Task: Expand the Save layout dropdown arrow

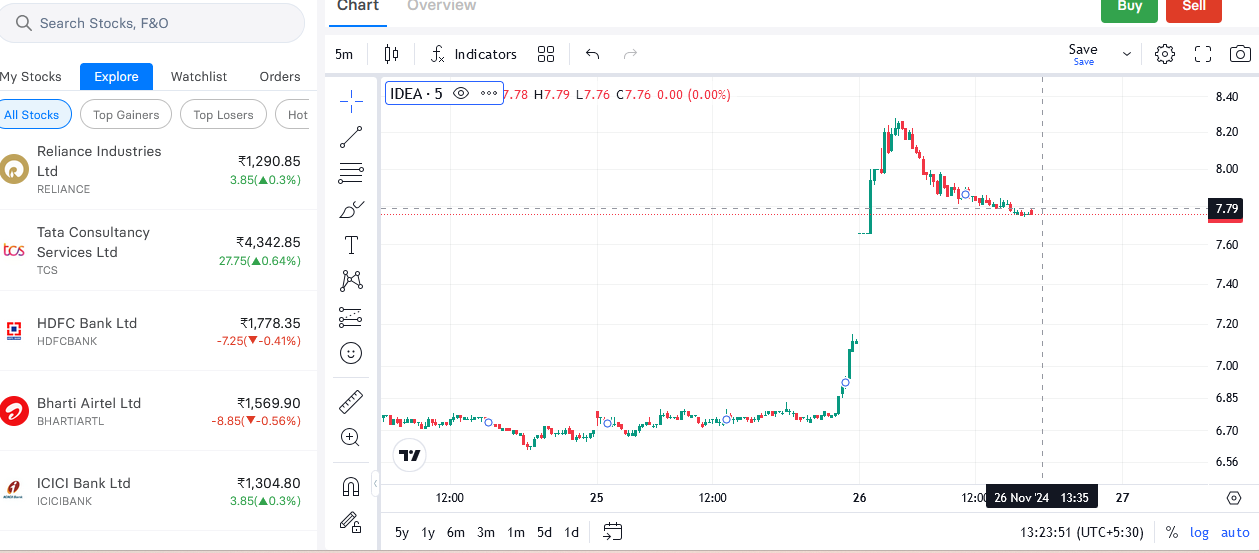Action: click(x=1127, y=54)
